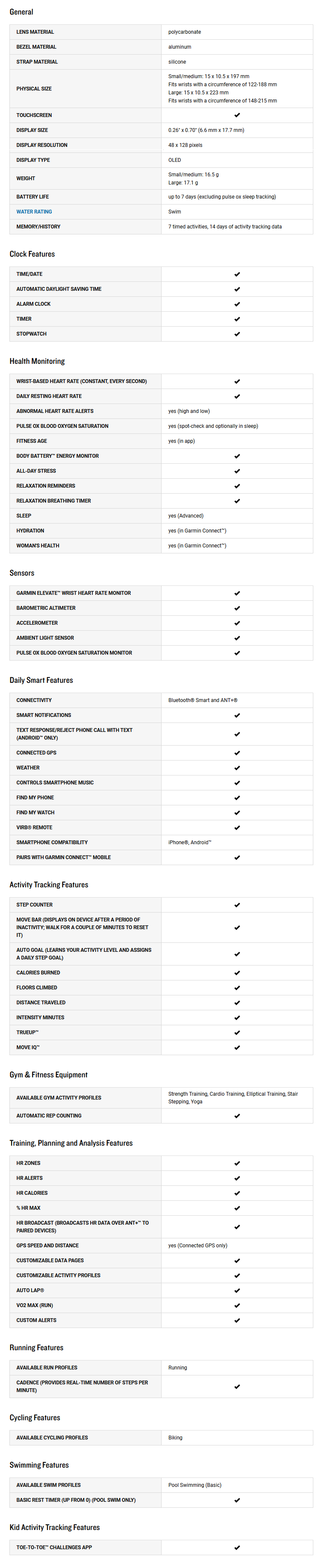
Task: Click the Display Type OLED value
Action: pos(175,160)
